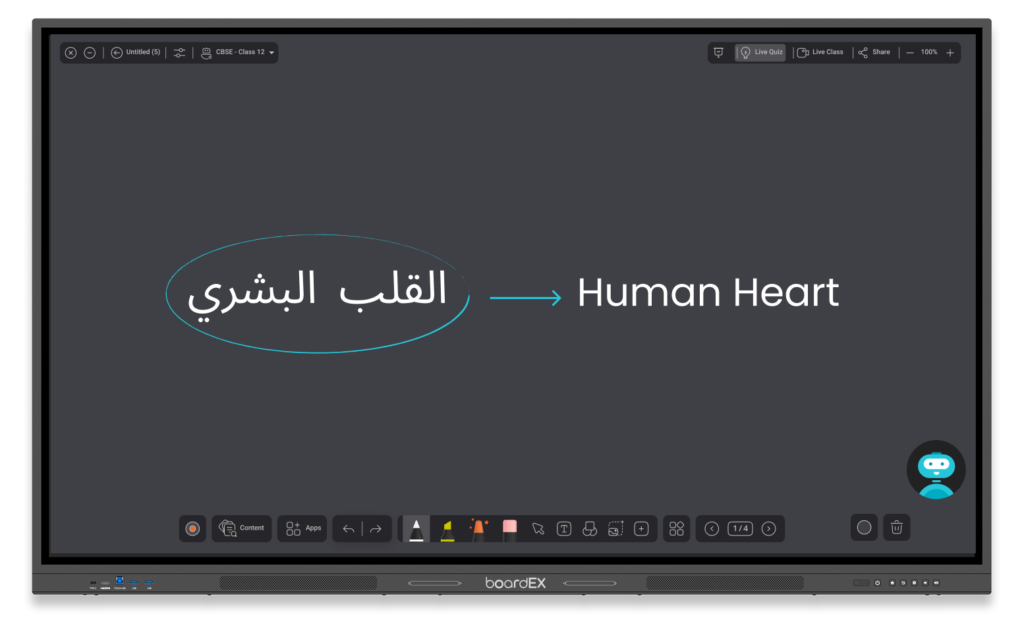Open the round color picker swatch
This screenshot has height=635, width=1024.
[864, 528]
